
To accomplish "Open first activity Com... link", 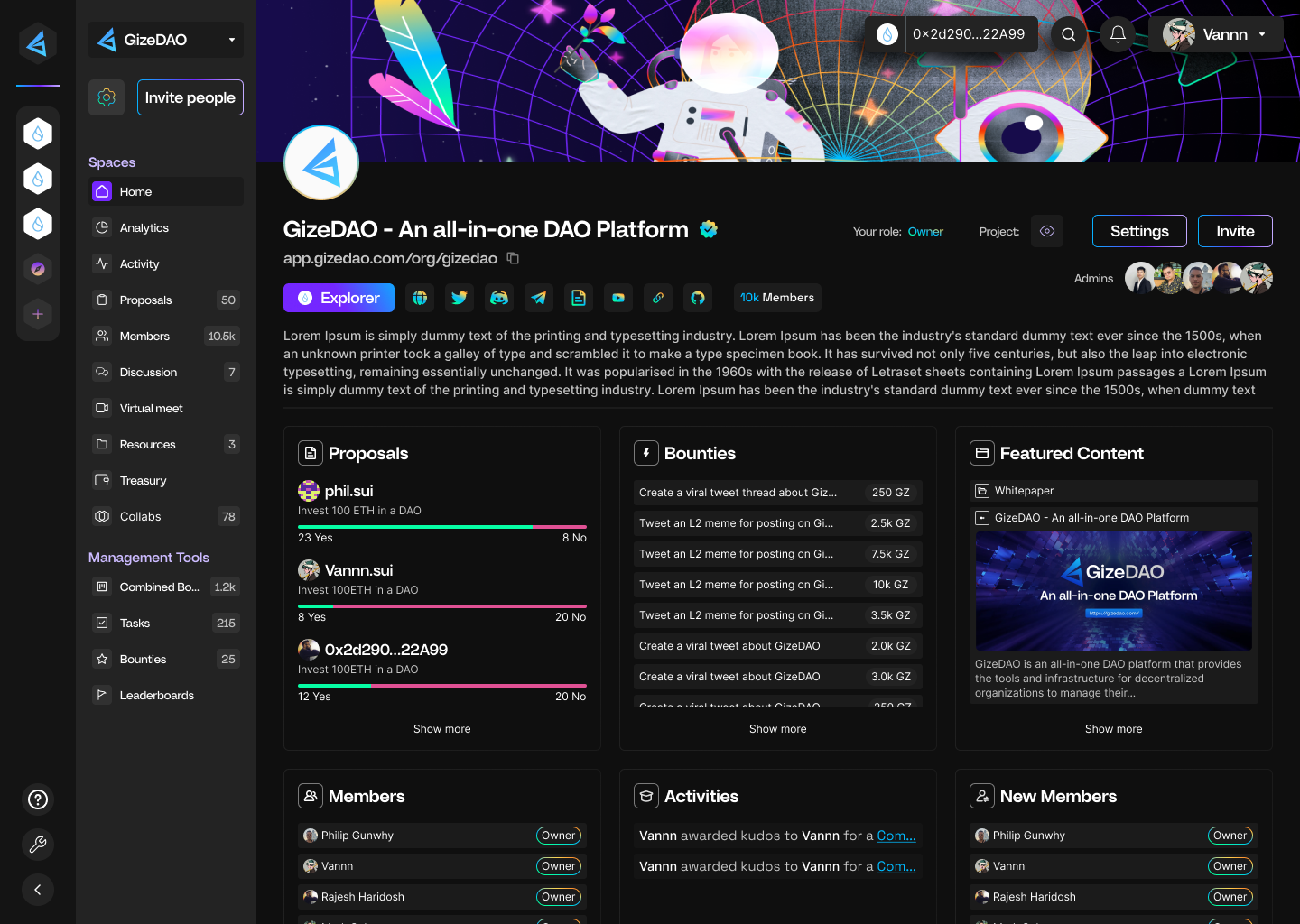I will 896,836.
